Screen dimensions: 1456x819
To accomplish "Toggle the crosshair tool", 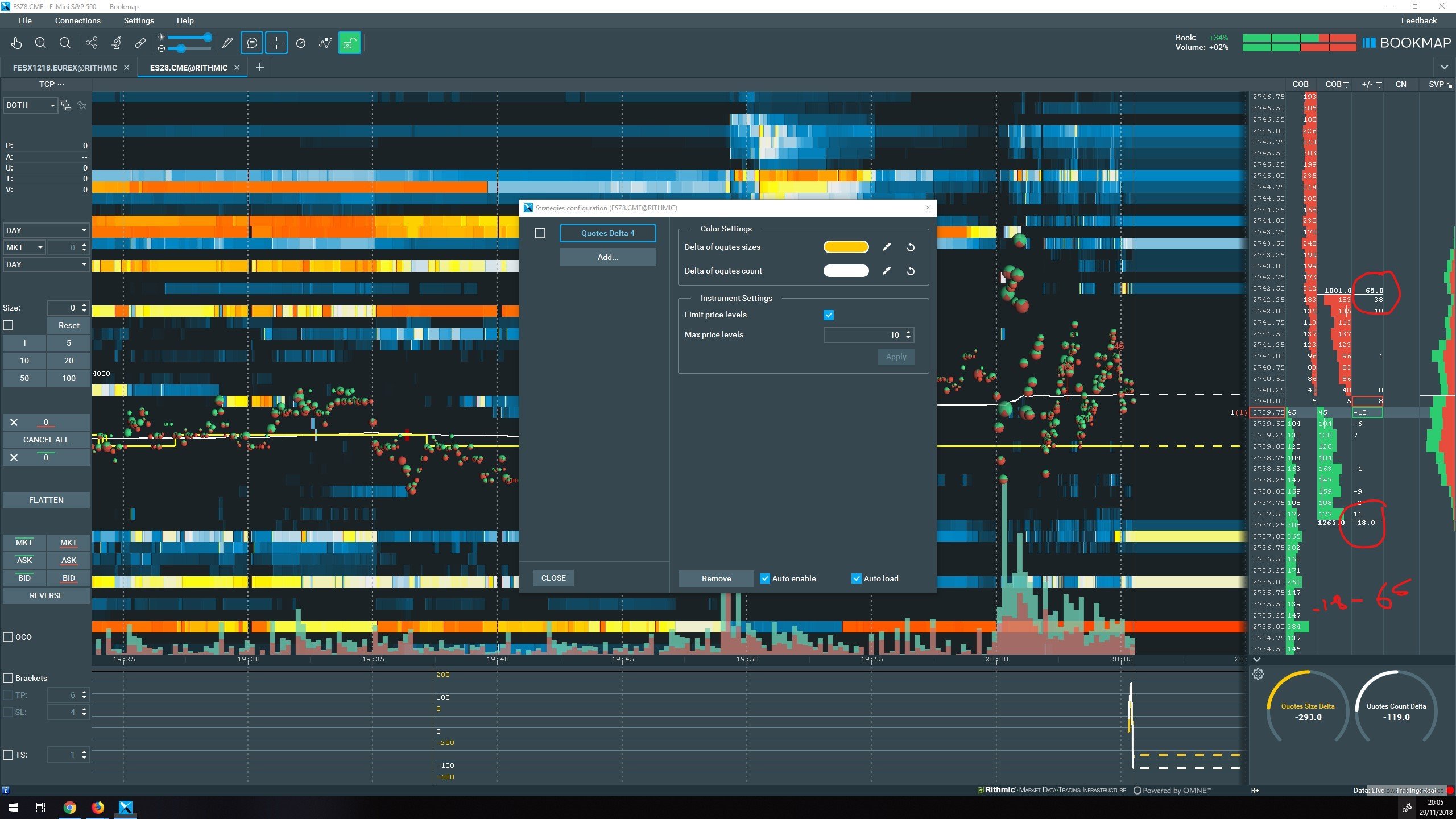I will [276, 43].
